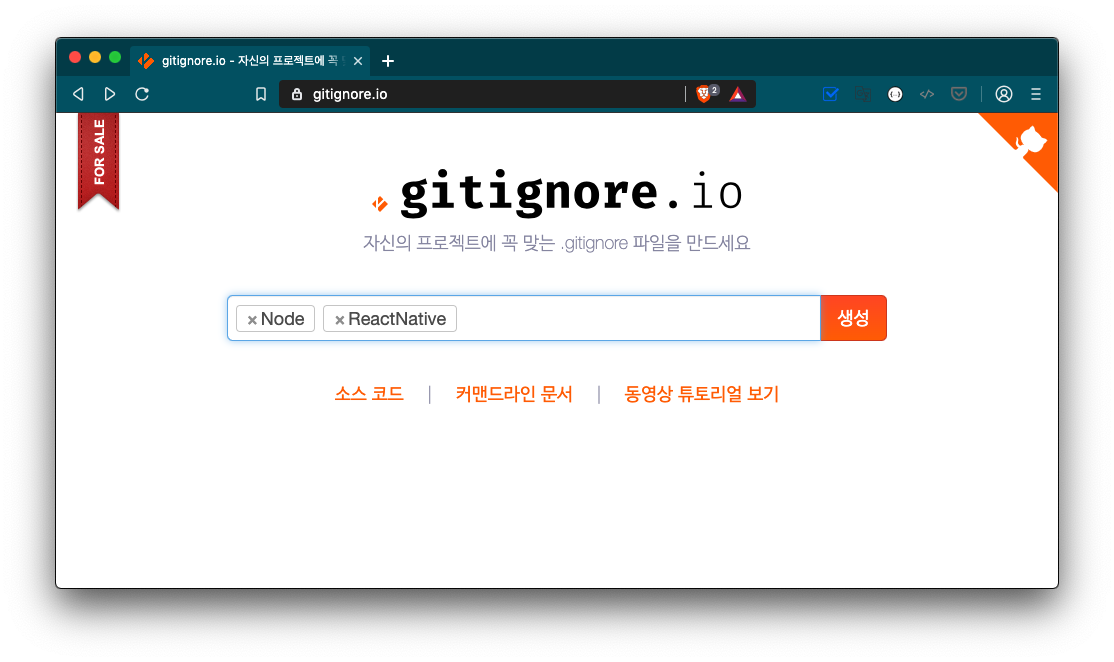
Task: Click the ReactNative tag label
Action: 397,319
